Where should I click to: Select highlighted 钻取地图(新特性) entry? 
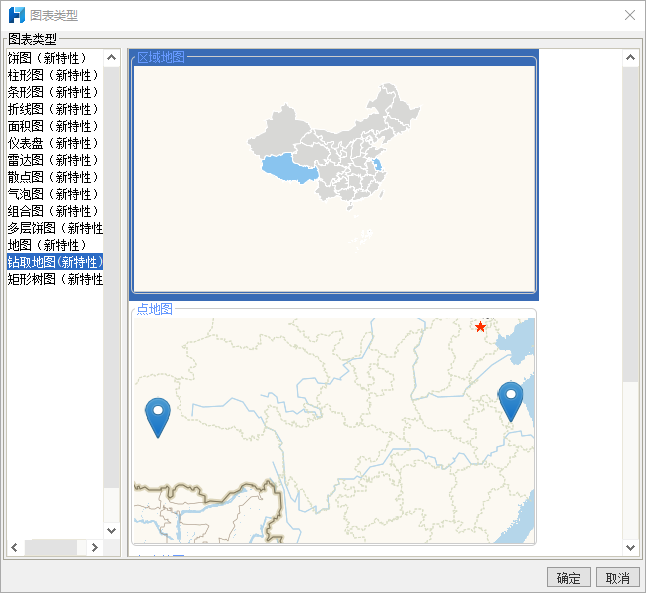pyautogui.click(x=55, y=262)
